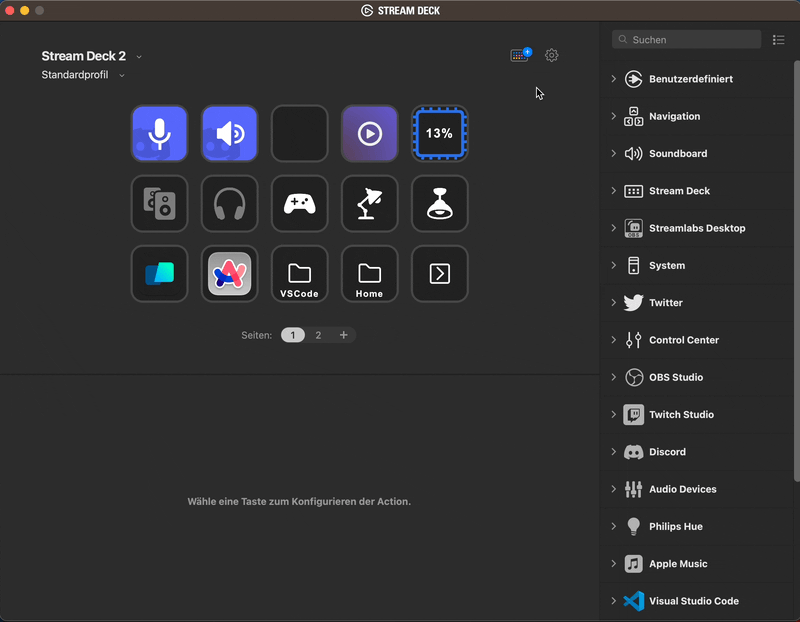Expand the System category
Viewport: 800px width, 622px height.
pos(614,265)
